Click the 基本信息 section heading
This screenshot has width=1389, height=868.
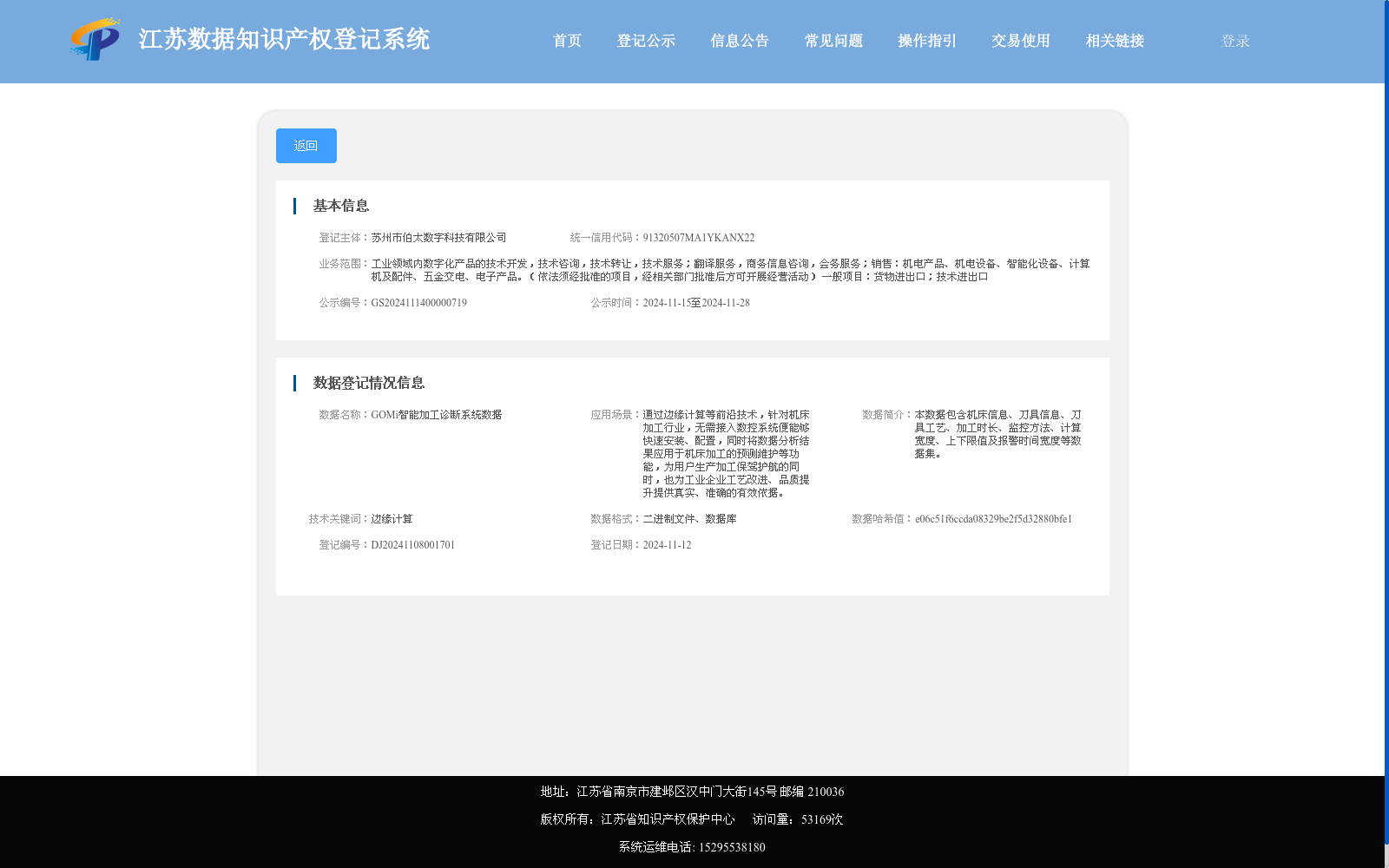pos(341,206)
